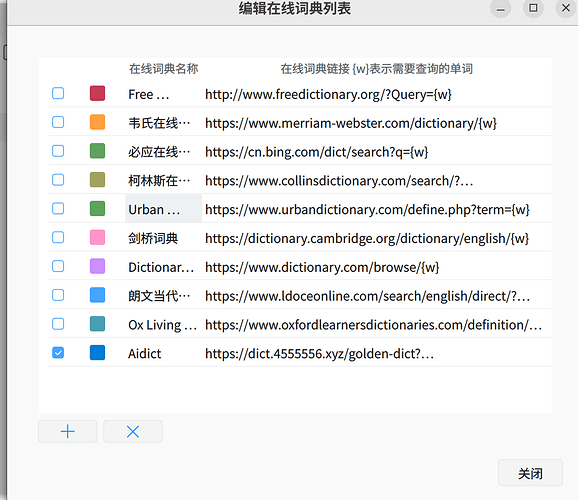Toggle the 必应在线 dictionary checkbox

click(58, 151)
